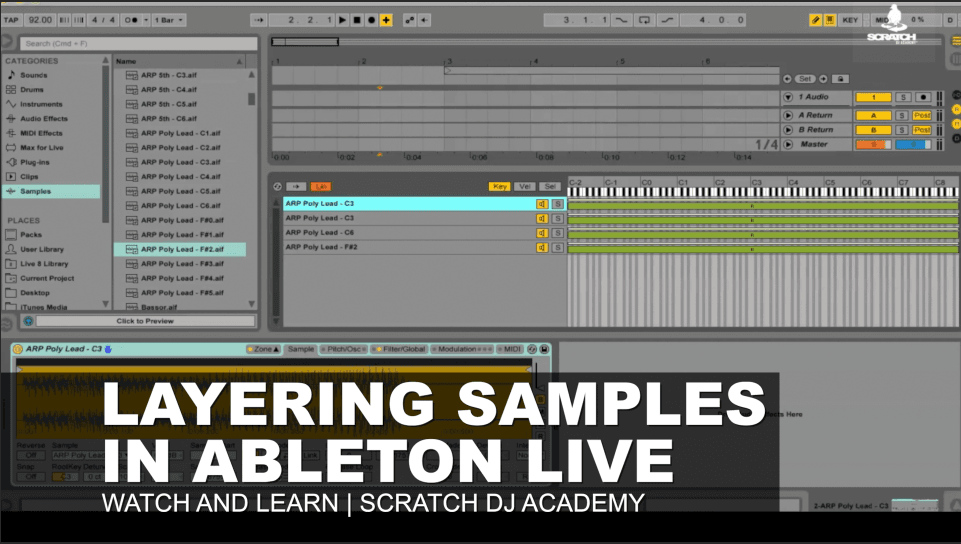Sort browser list by Name column header
Image resolution: width=961 pixels, height=544 pixels.
[180, 61]
